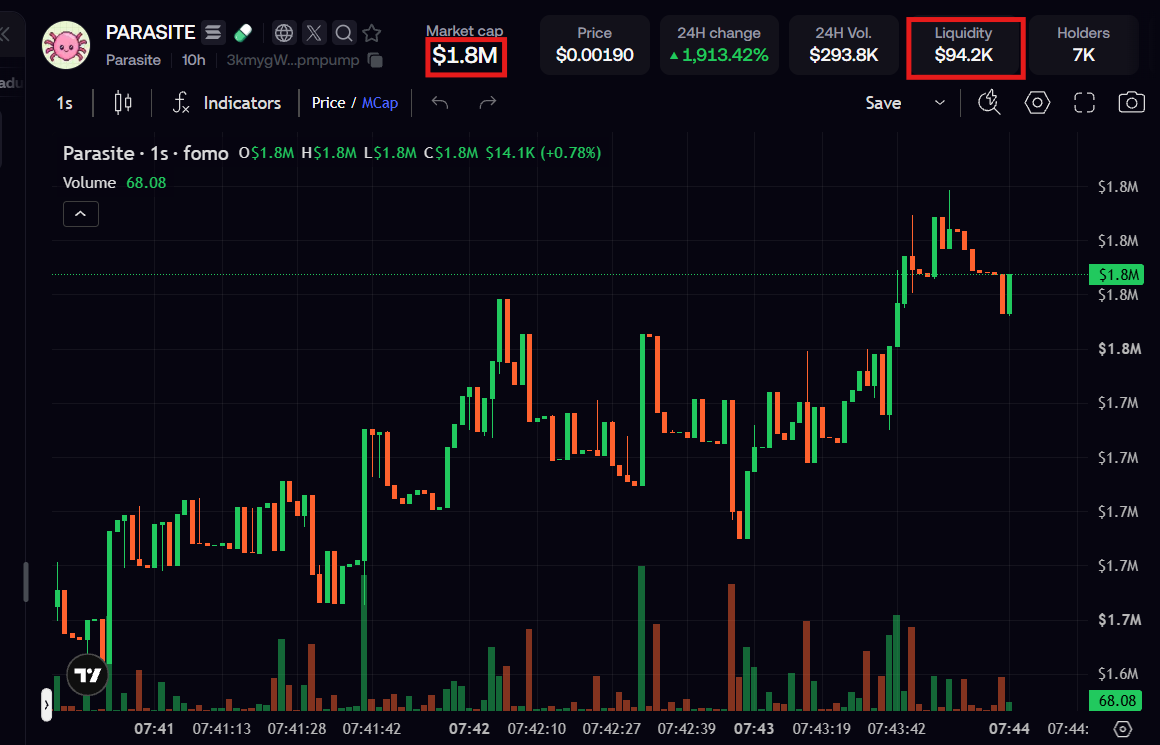
Task: Click the '+0.78%' change value in legend
Action: 570,153
